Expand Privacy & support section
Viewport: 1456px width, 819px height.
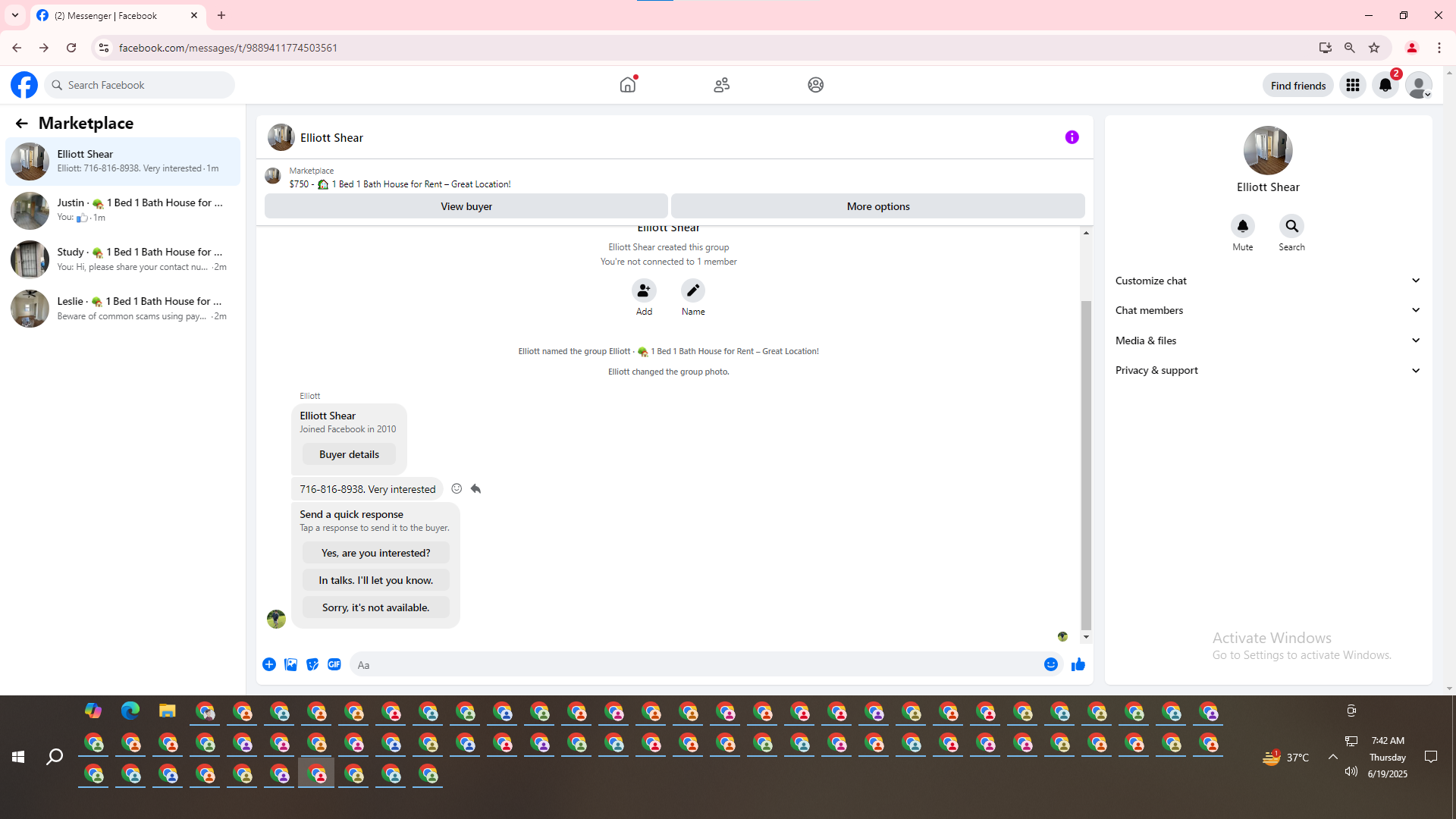coord(1268,370)
